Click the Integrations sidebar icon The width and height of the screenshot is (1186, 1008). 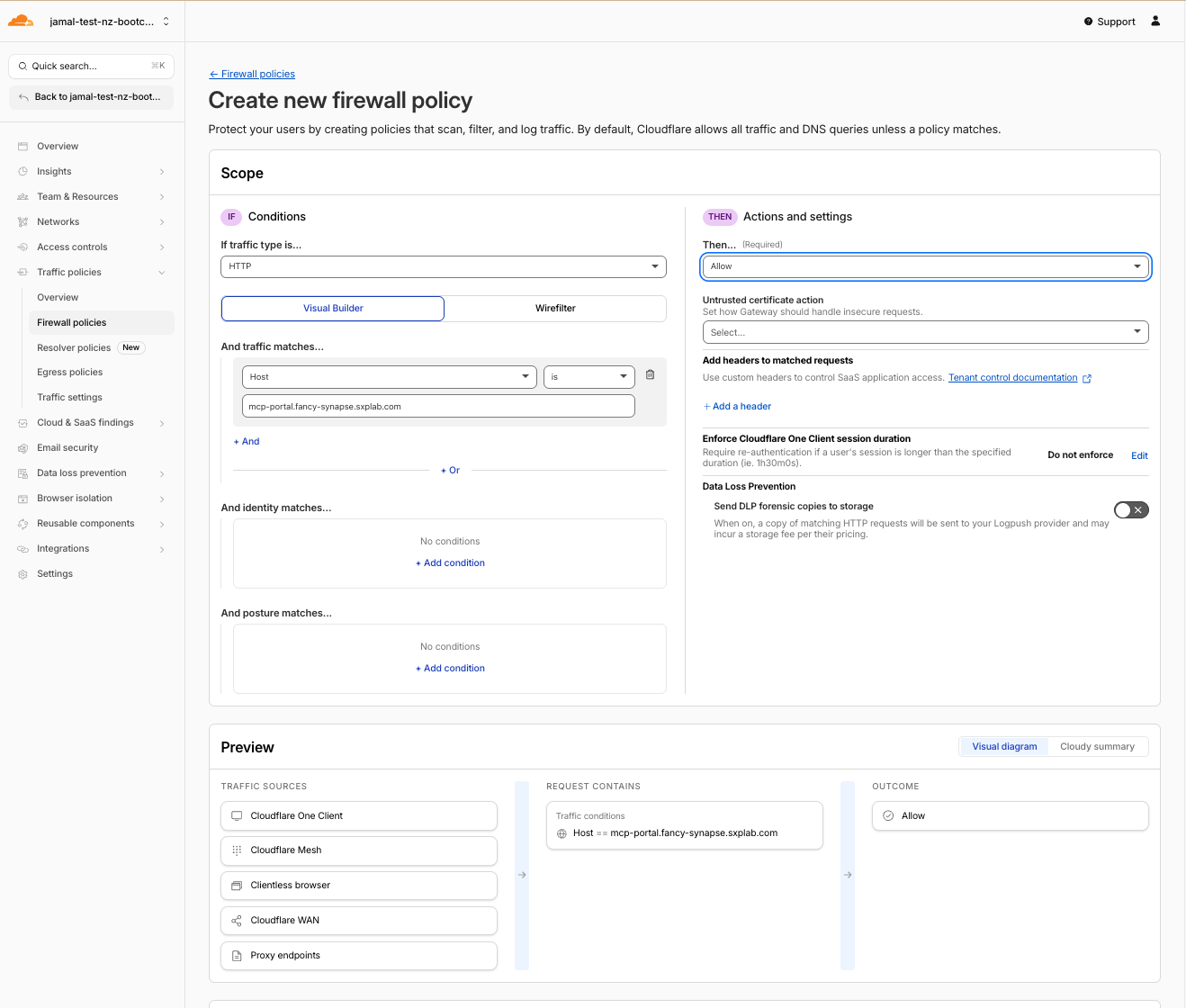(x=22, y=548)
